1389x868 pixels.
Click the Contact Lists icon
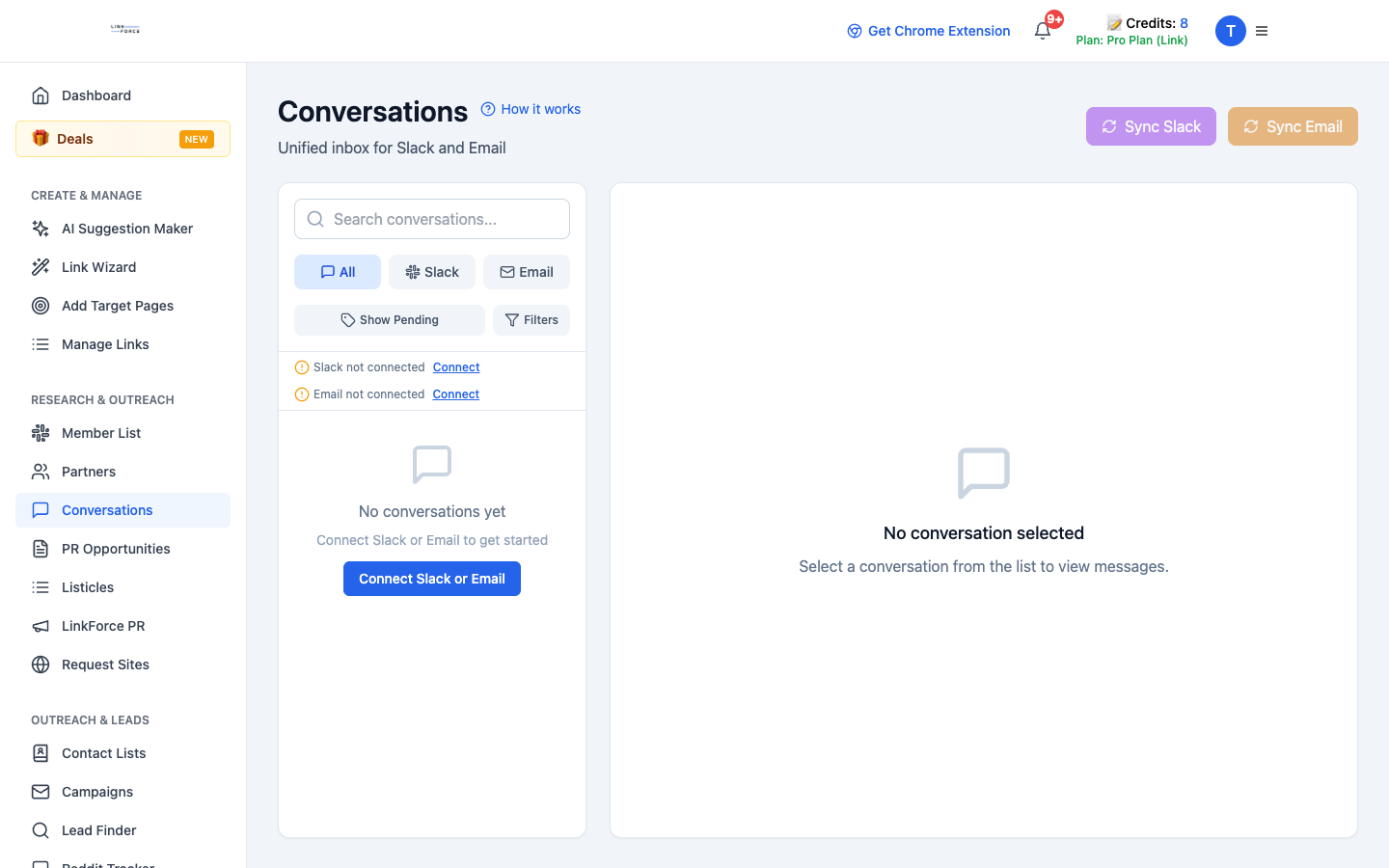(x=41, y=753)
